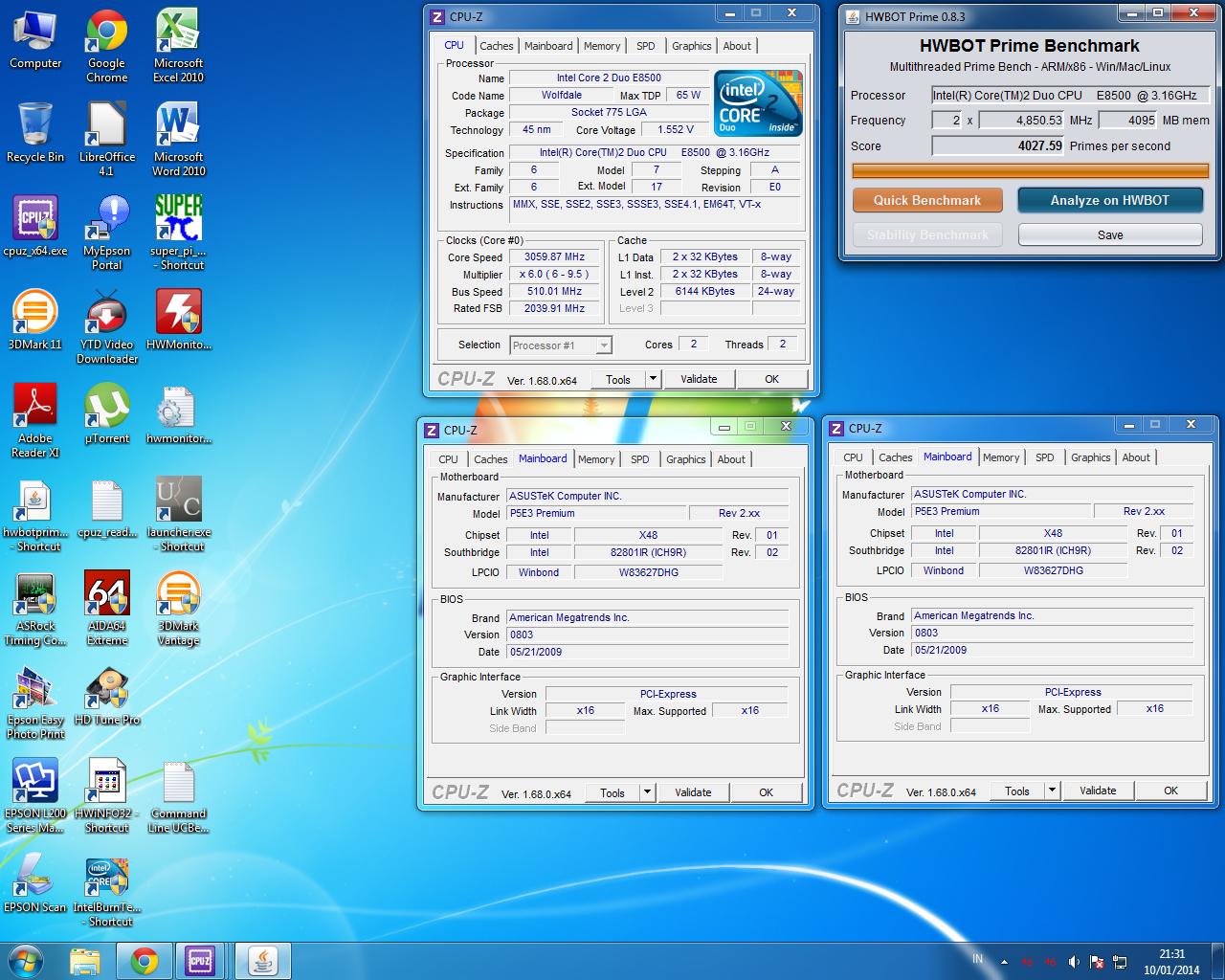Screen dimensions: 1225x980
Task: Click Analyze on HWBOT button
Action: tap(1110, 200)
